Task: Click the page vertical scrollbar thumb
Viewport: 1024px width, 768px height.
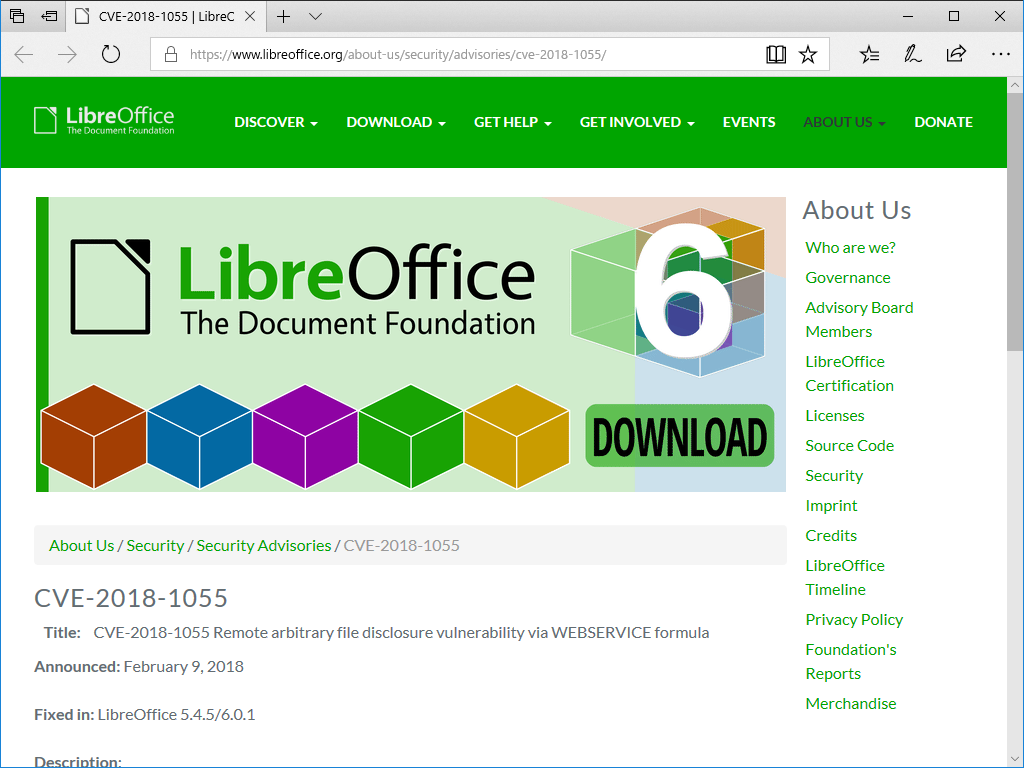Action: pos(1015,222)
